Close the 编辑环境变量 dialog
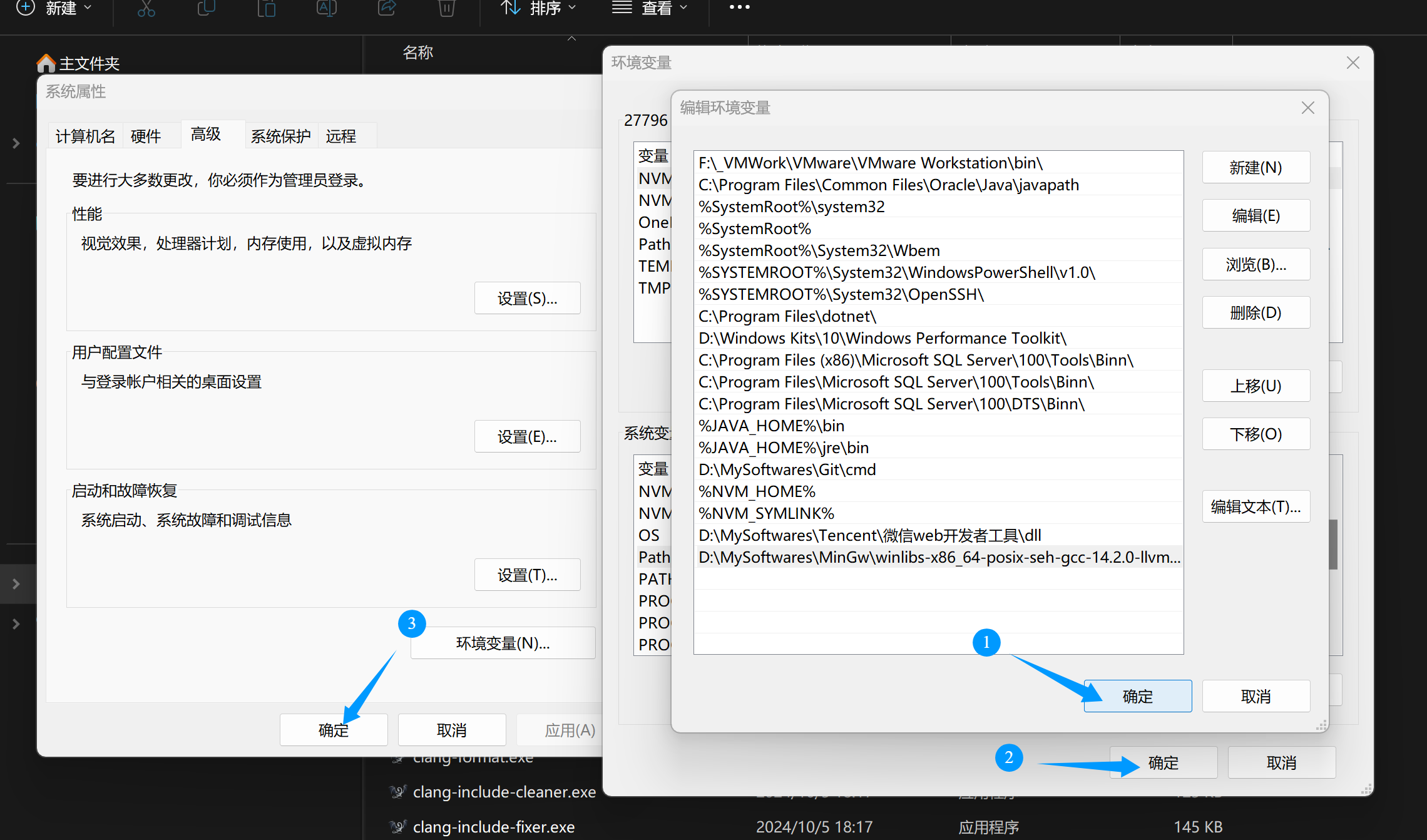The width and height of the screenshot is (1427, 840). pyautogui.click(x=1308, y=108)
